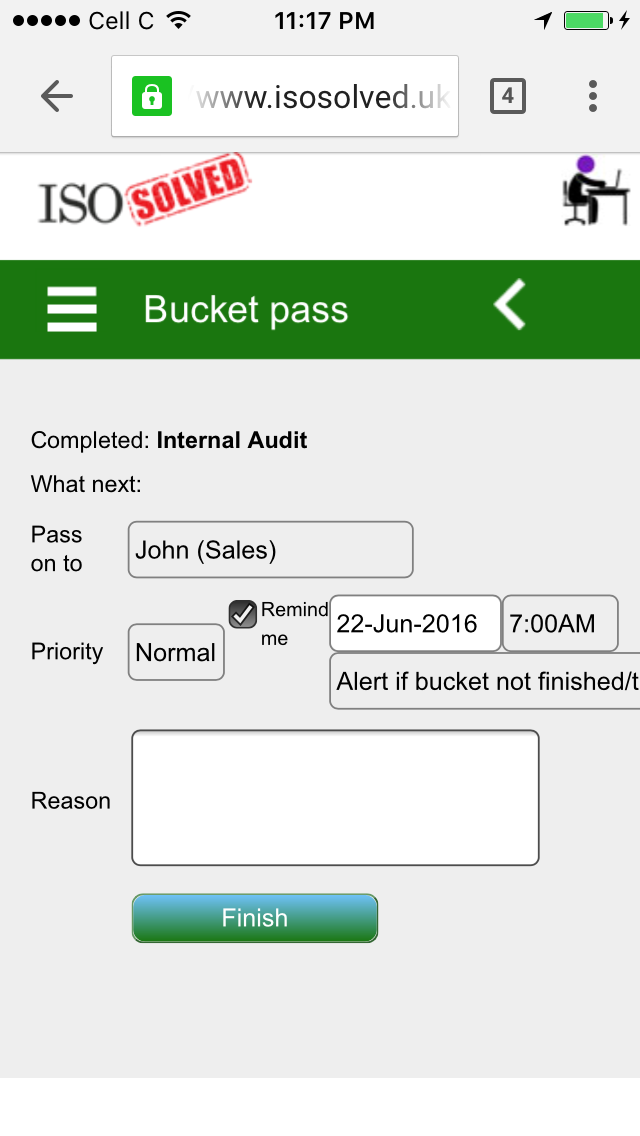The image size is (640, 1136).
Task: Open the hamburger menu icon
Action: click(x=72, y=309)
